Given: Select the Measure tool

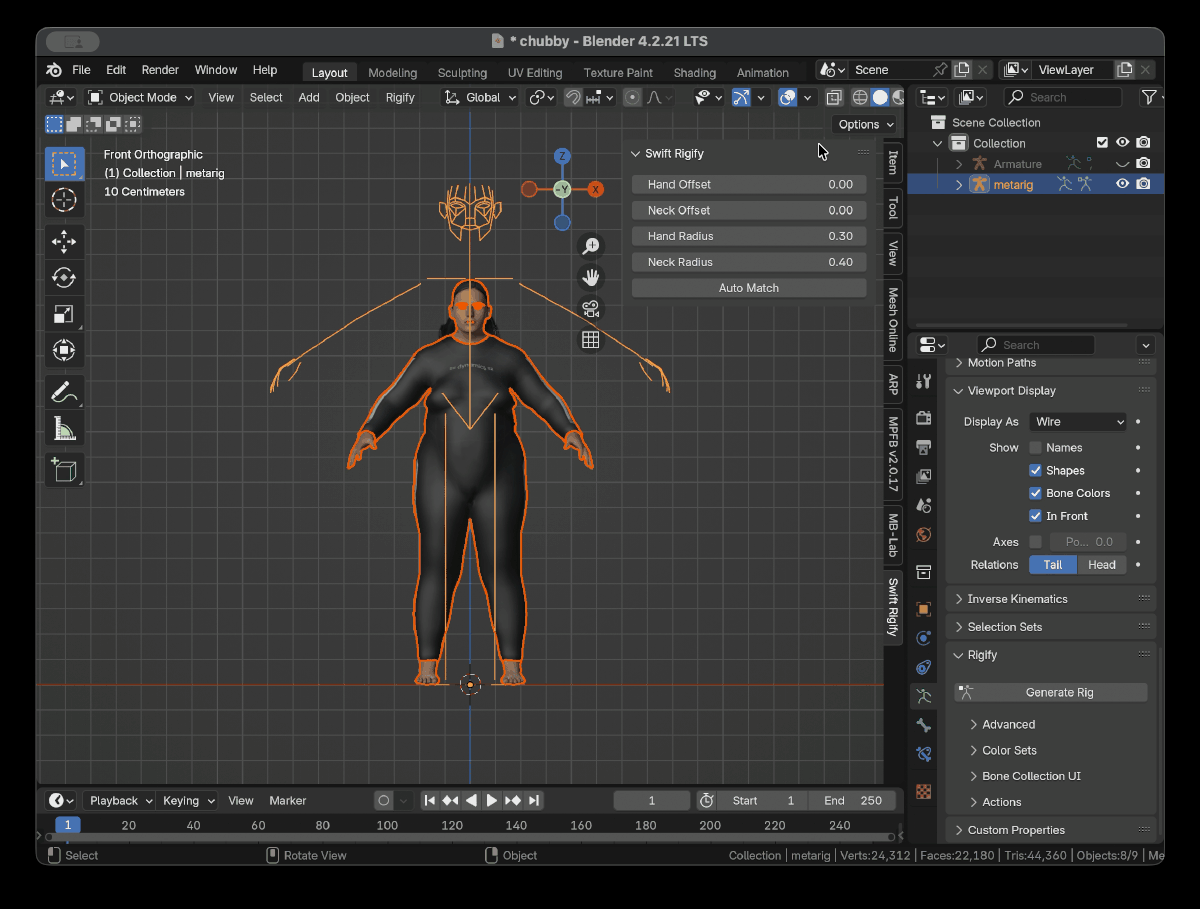Looking at the screenshot, I should [64, 428].
